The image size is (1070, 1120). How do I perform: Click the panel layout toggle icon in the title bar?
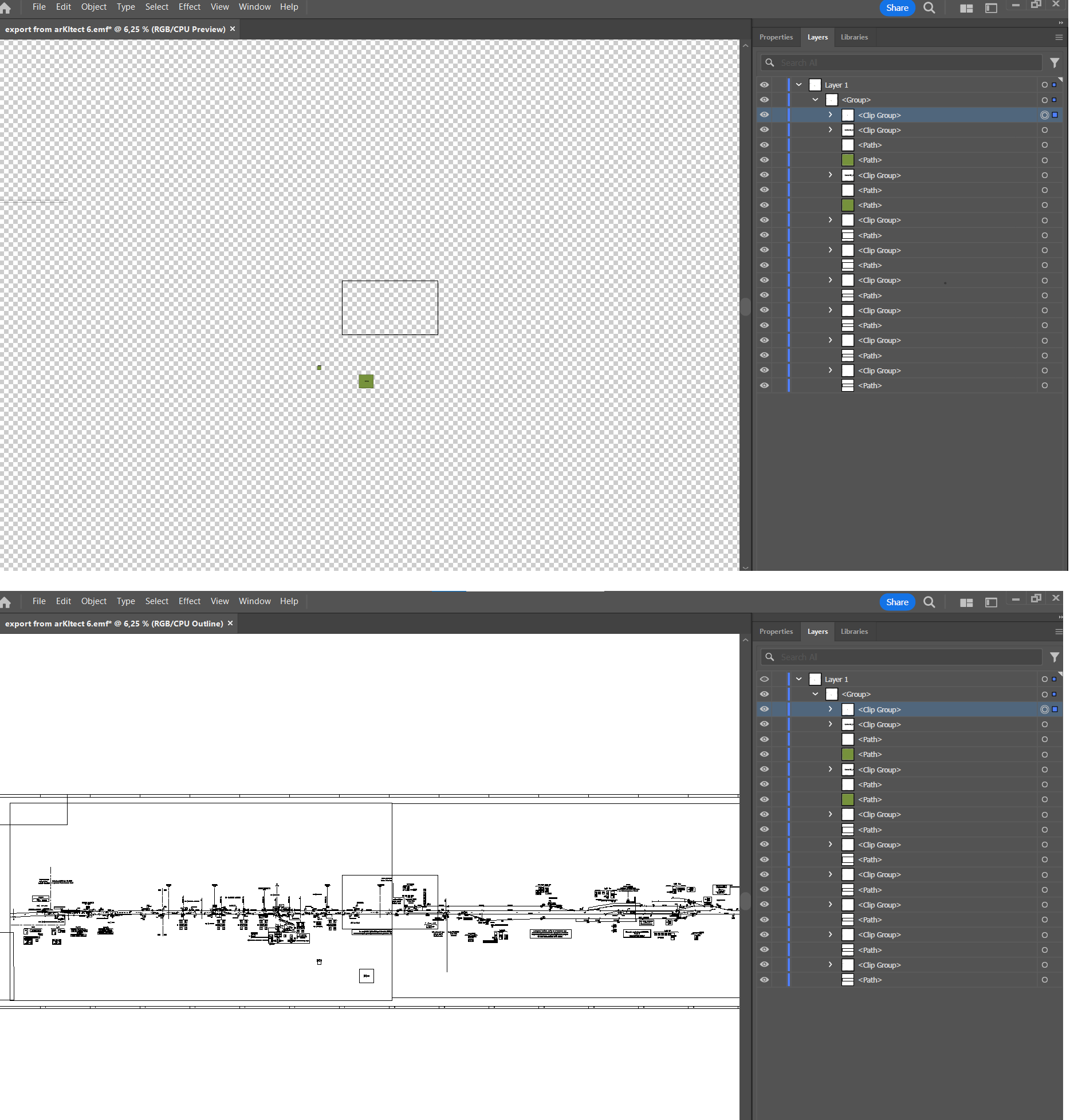click(992, 8)
